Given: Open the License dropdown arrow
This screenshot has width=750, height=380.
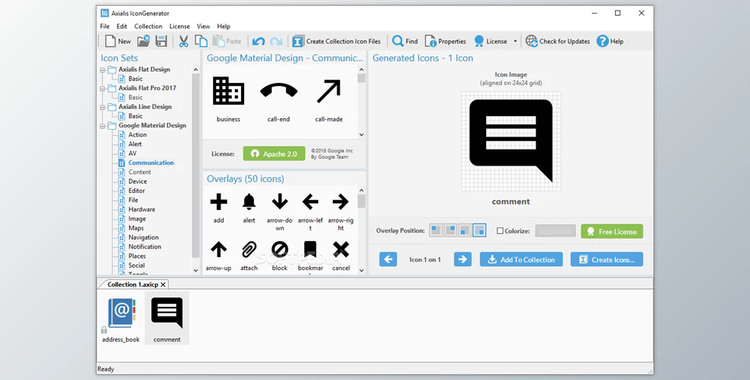Looking at the screenshot, I should 515,41.
